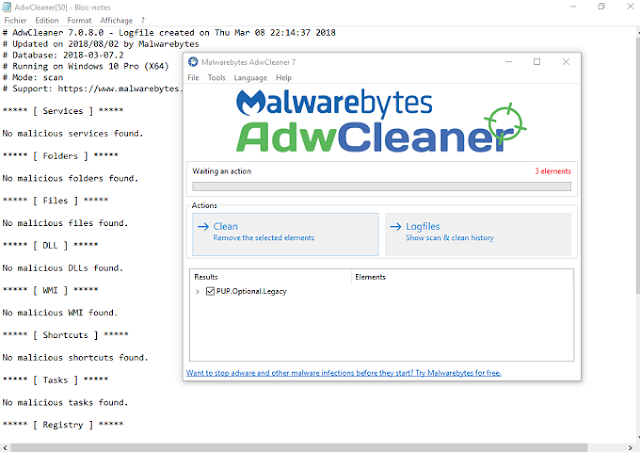This screenshot has height=452, width=640.
Task: Click the 'Waiting an action' status text
Action: point(222,171)
